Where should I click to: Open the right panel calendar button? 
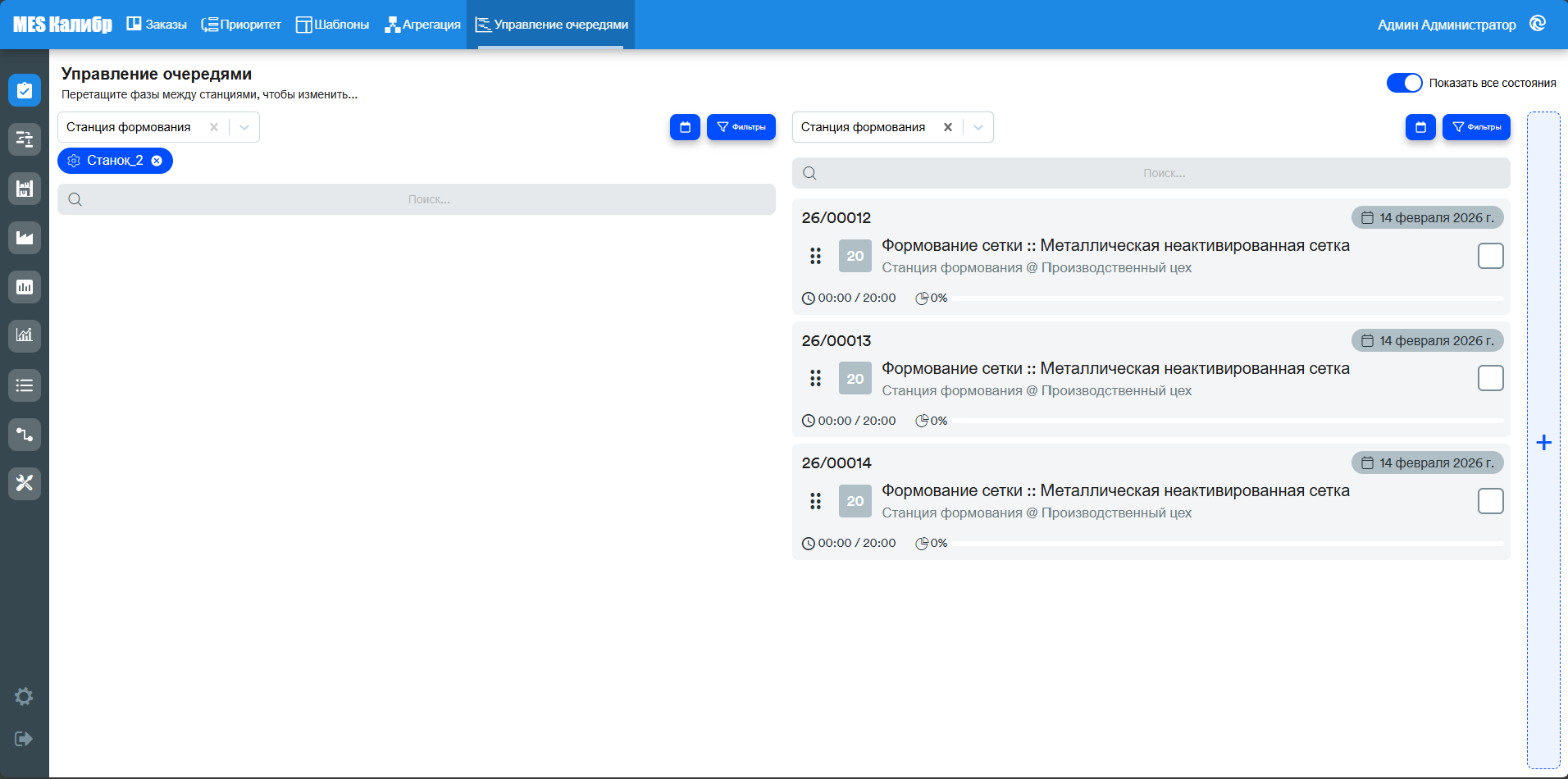pyautogui.click(x=1420, y=127)
